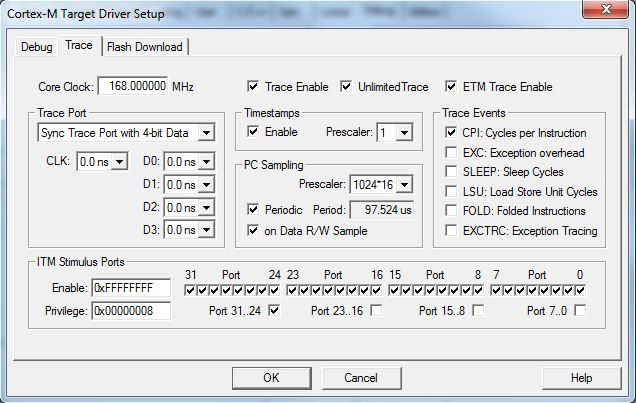636x403 pixels.
Task: Uncheck privilege Port 31..24
Action: 274,311
